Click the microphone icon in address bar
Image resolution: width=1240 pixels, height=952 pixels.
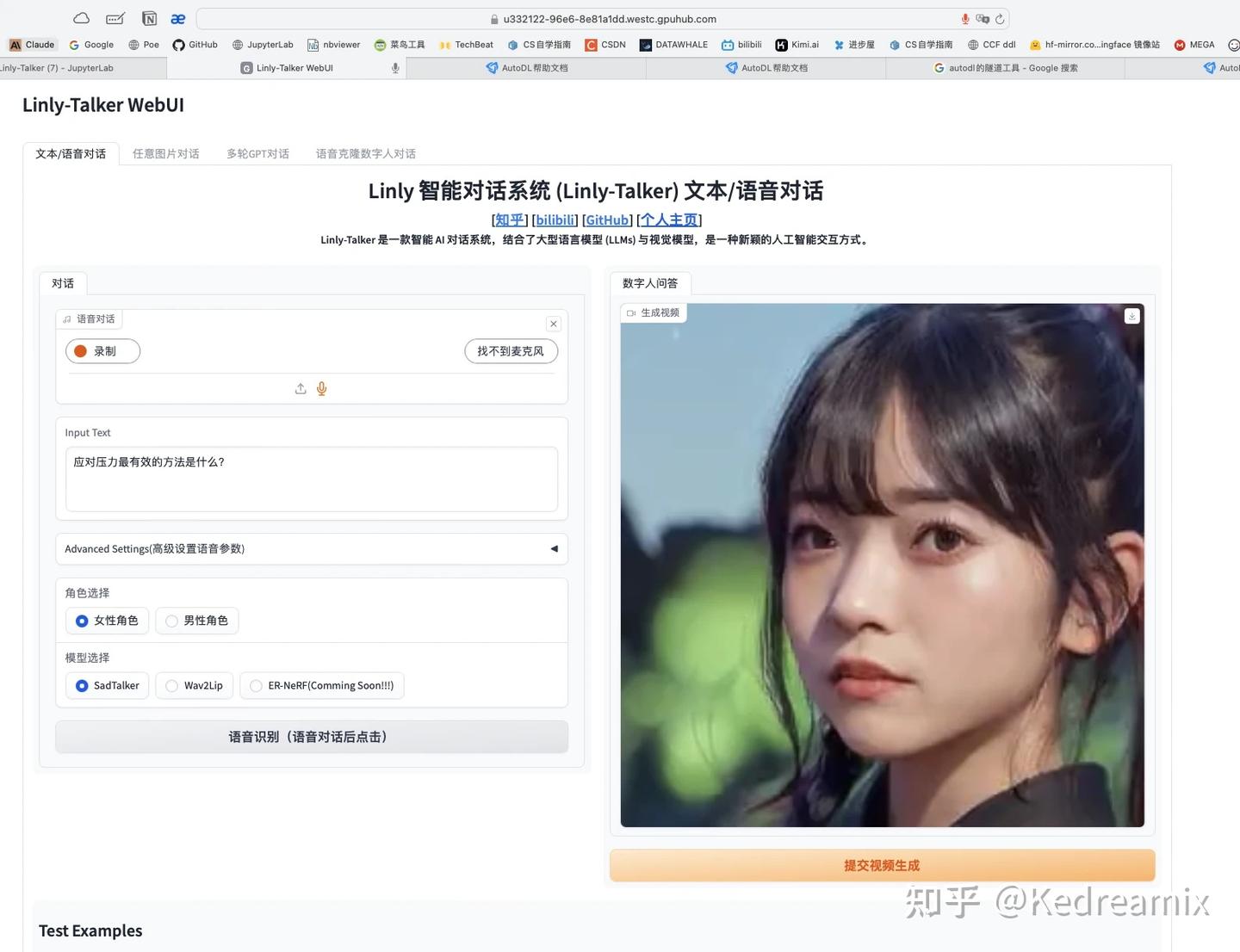coord(964,18)
